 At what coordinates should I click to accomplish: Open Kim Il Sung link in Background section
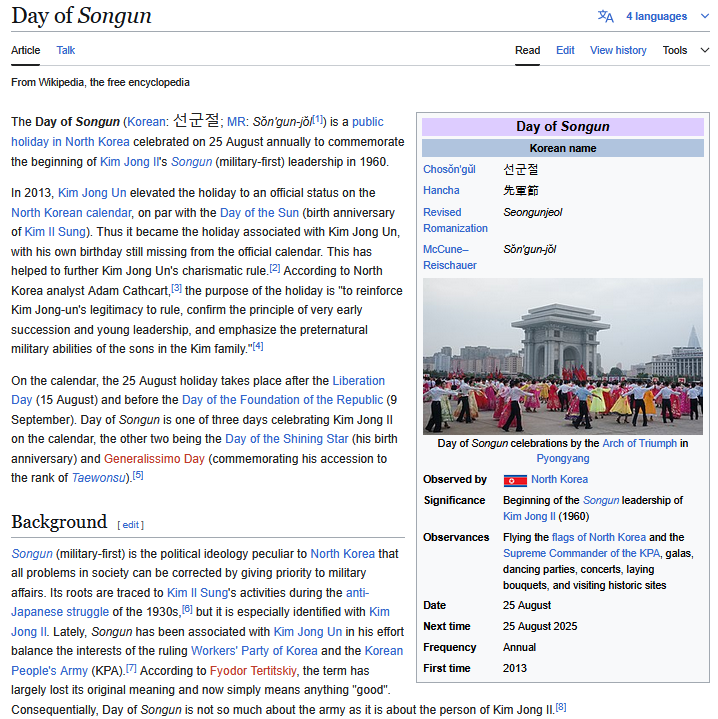coord(198,593)
